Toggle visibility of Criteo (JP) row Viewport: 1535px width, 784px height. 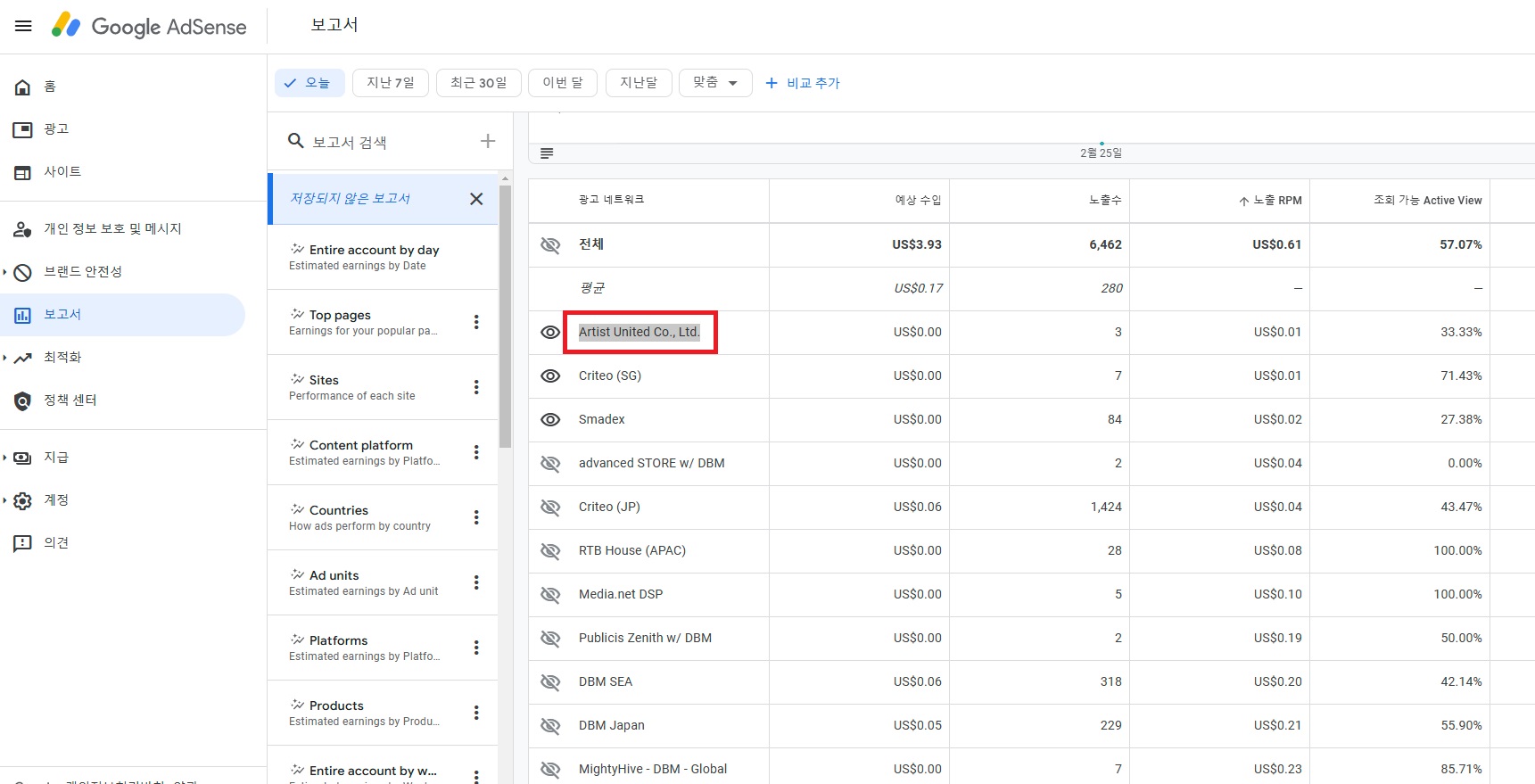[x=550, y=507]
